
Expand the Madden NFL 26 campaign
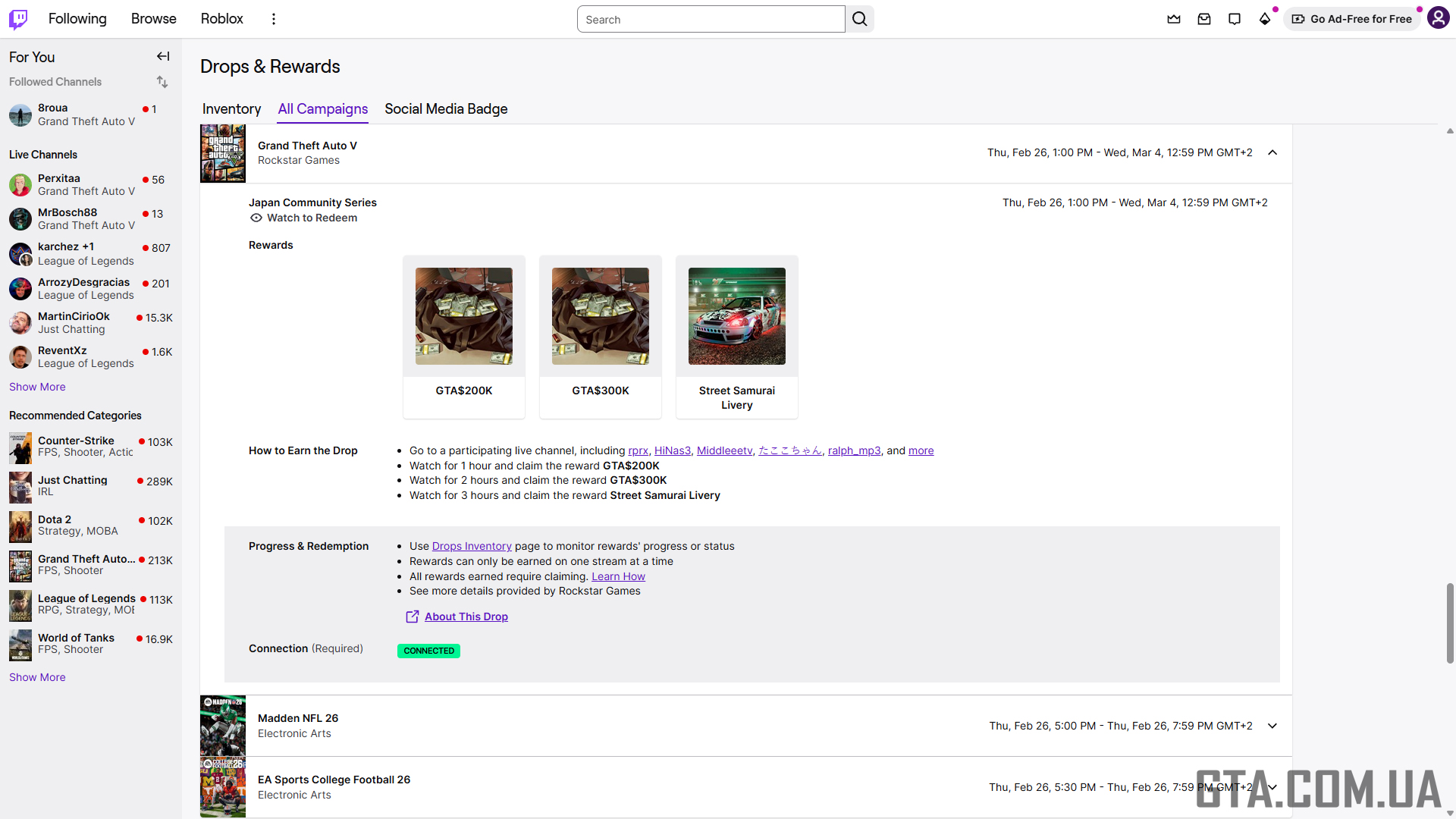(x=1272, y=726)
